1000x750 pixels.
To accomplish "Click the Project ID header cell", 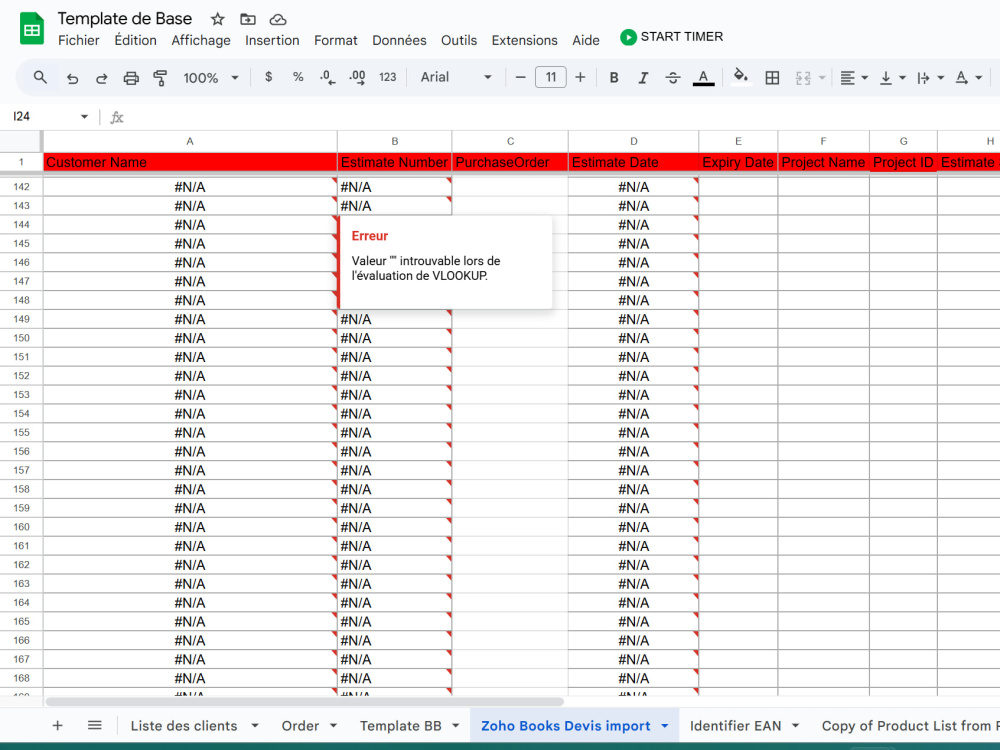I will click(903, 162).
